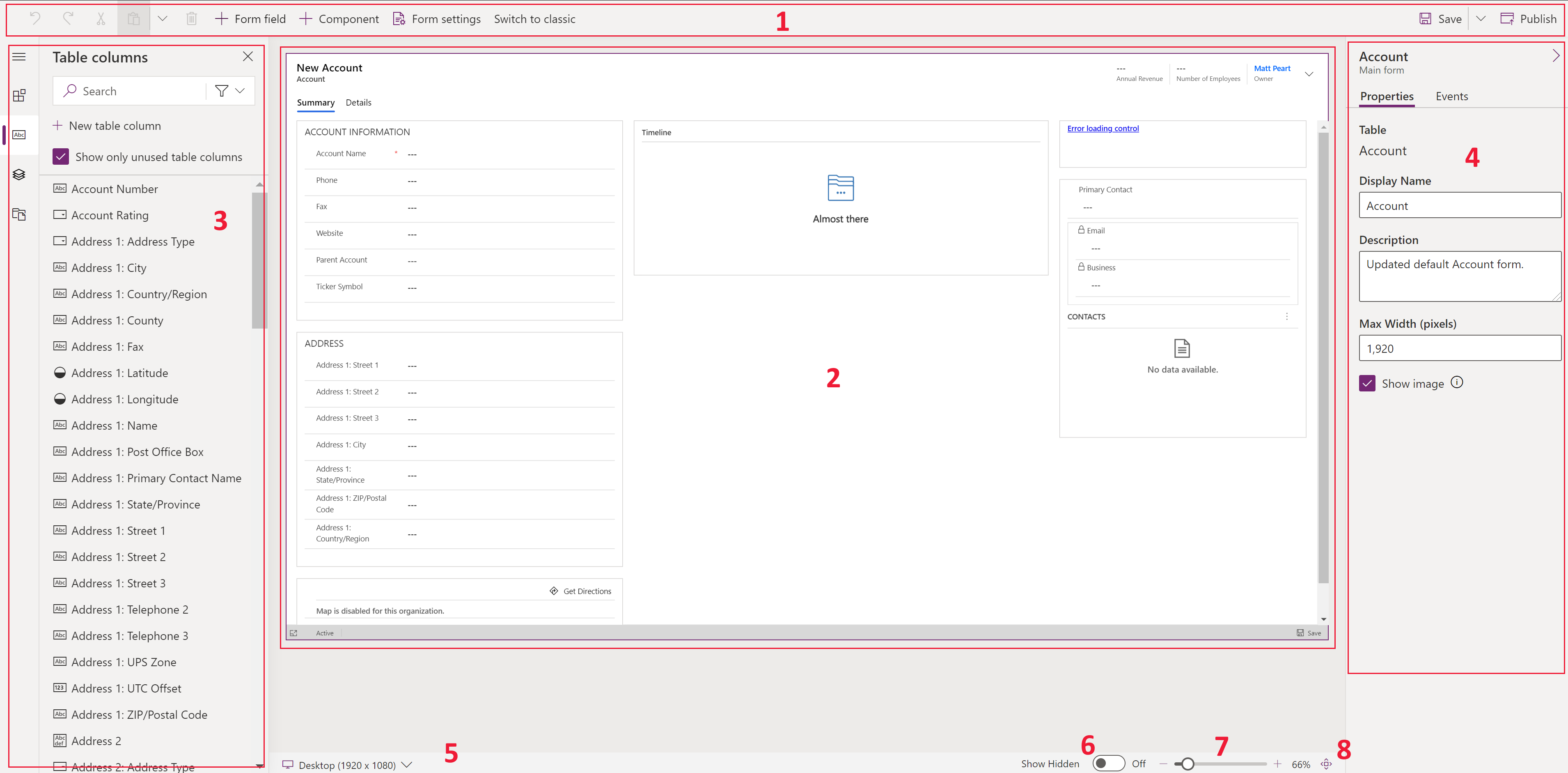Click the Display Name input field
The image size is (1568, 773).
[1458, 206]
